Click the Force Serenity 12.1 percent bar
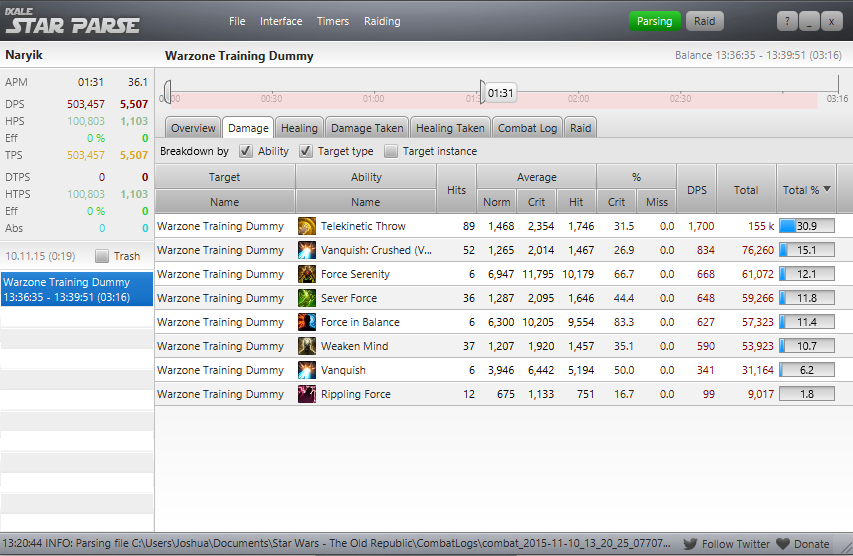 (807, 274)
